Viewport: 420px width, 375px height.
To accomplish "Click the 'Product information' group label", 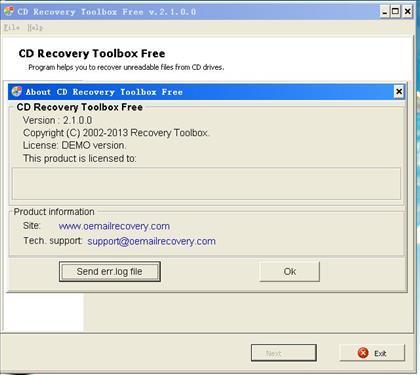I will (x=54, y=212).
